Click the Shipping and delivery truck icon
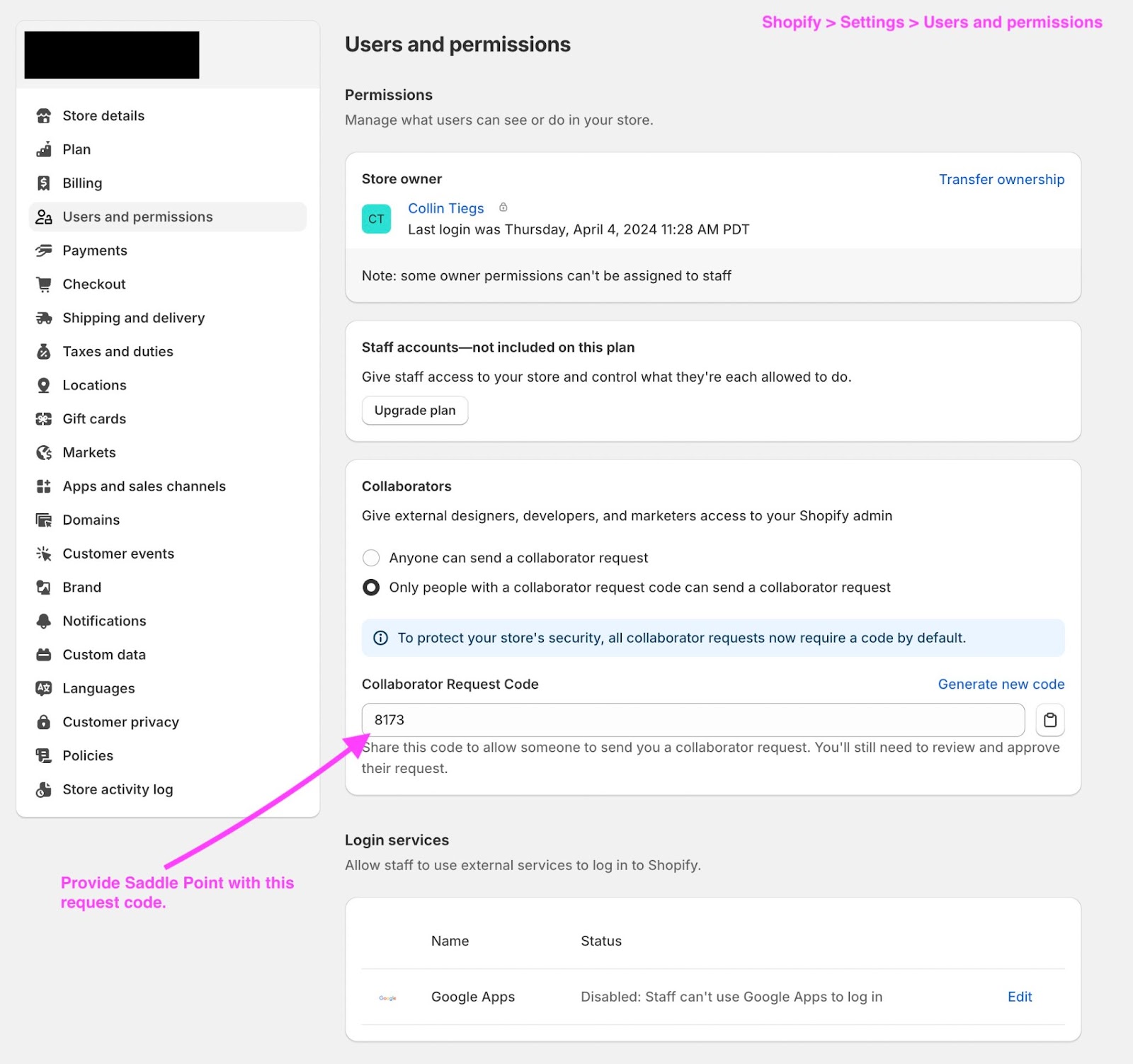 pyautogui.click(x=44, y=318)
